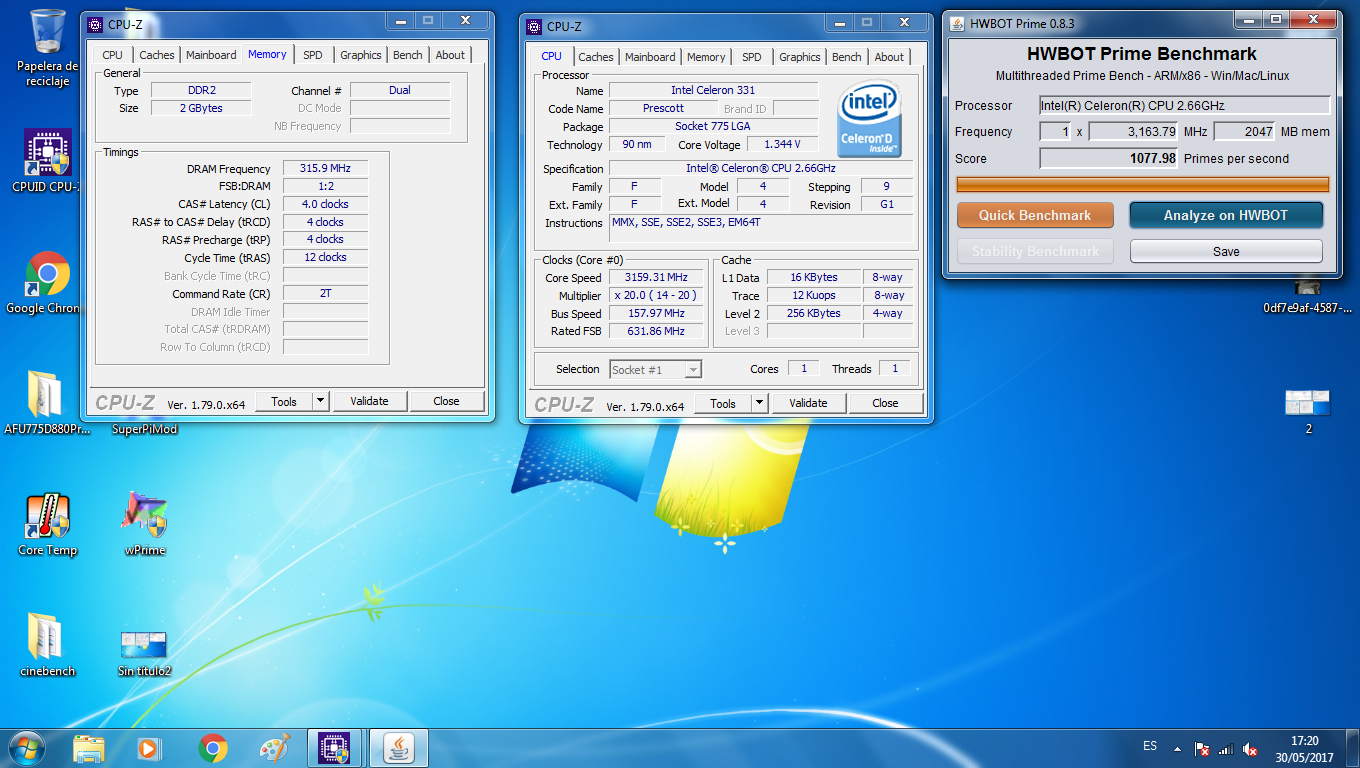This screenshot has width=1360, height=768.
Task: Open Windows Explorer from taskbar
Action: [x=89, y=747]
